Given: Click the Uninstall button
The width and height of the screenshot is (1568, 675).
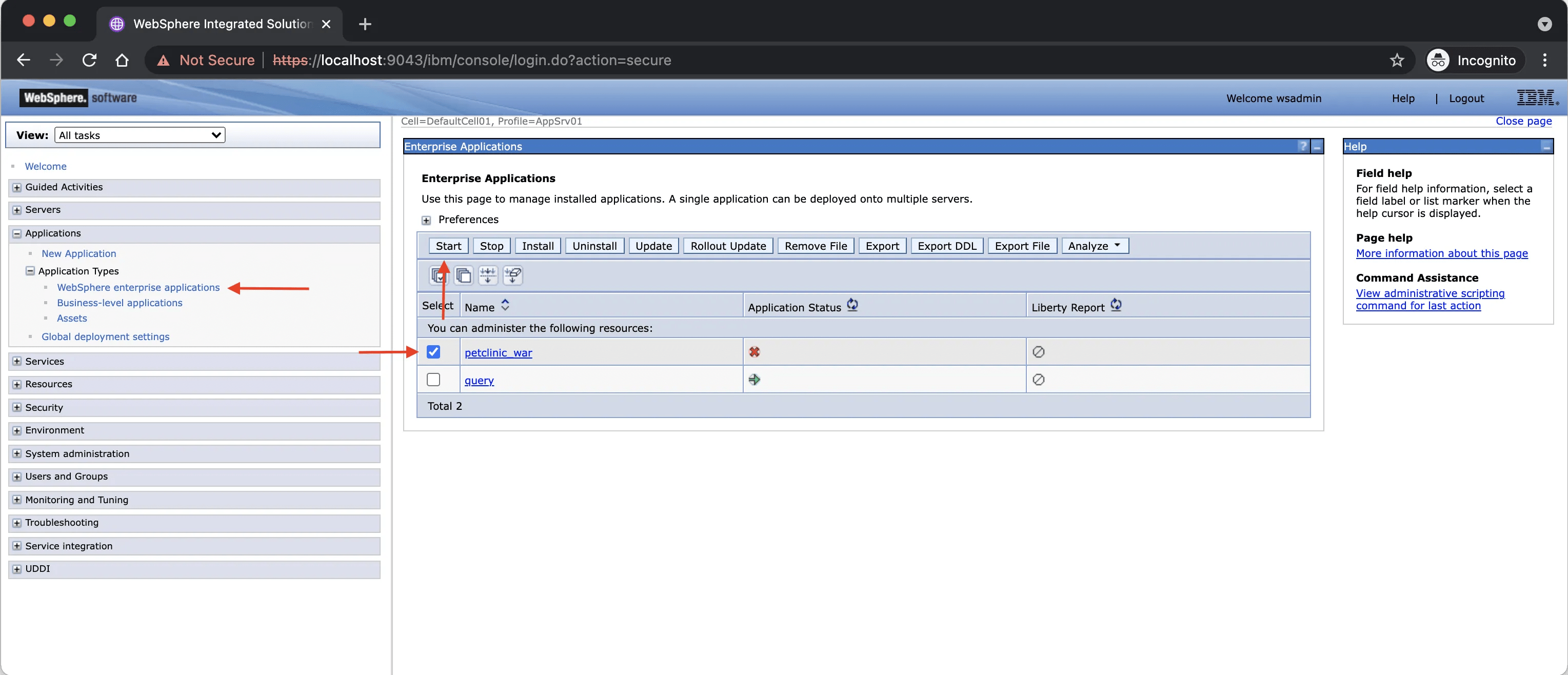Looking at the screenshot, I should [x=594, y=245].
